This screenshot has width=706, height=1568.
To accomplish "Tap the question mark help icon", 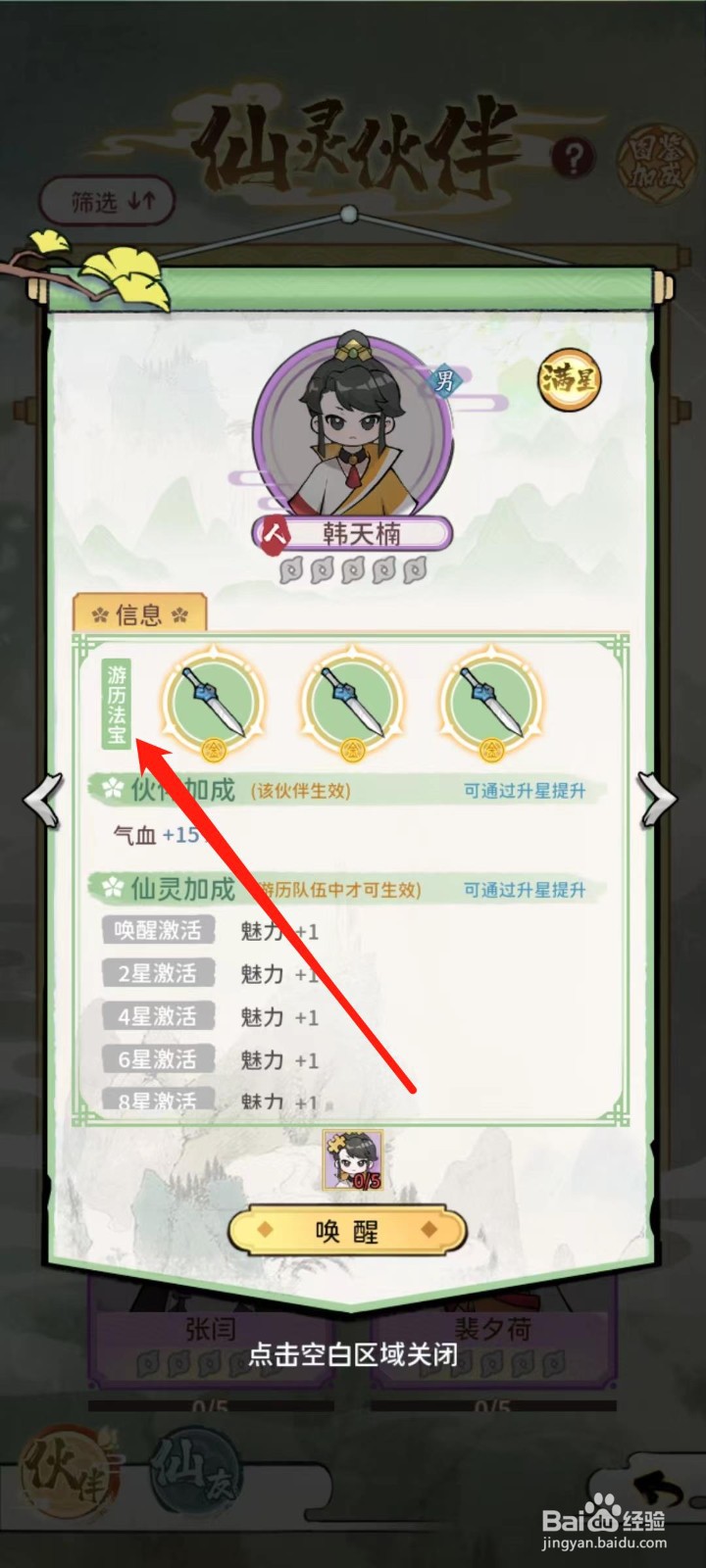I will pyautogui.click(x=574, y=158).
